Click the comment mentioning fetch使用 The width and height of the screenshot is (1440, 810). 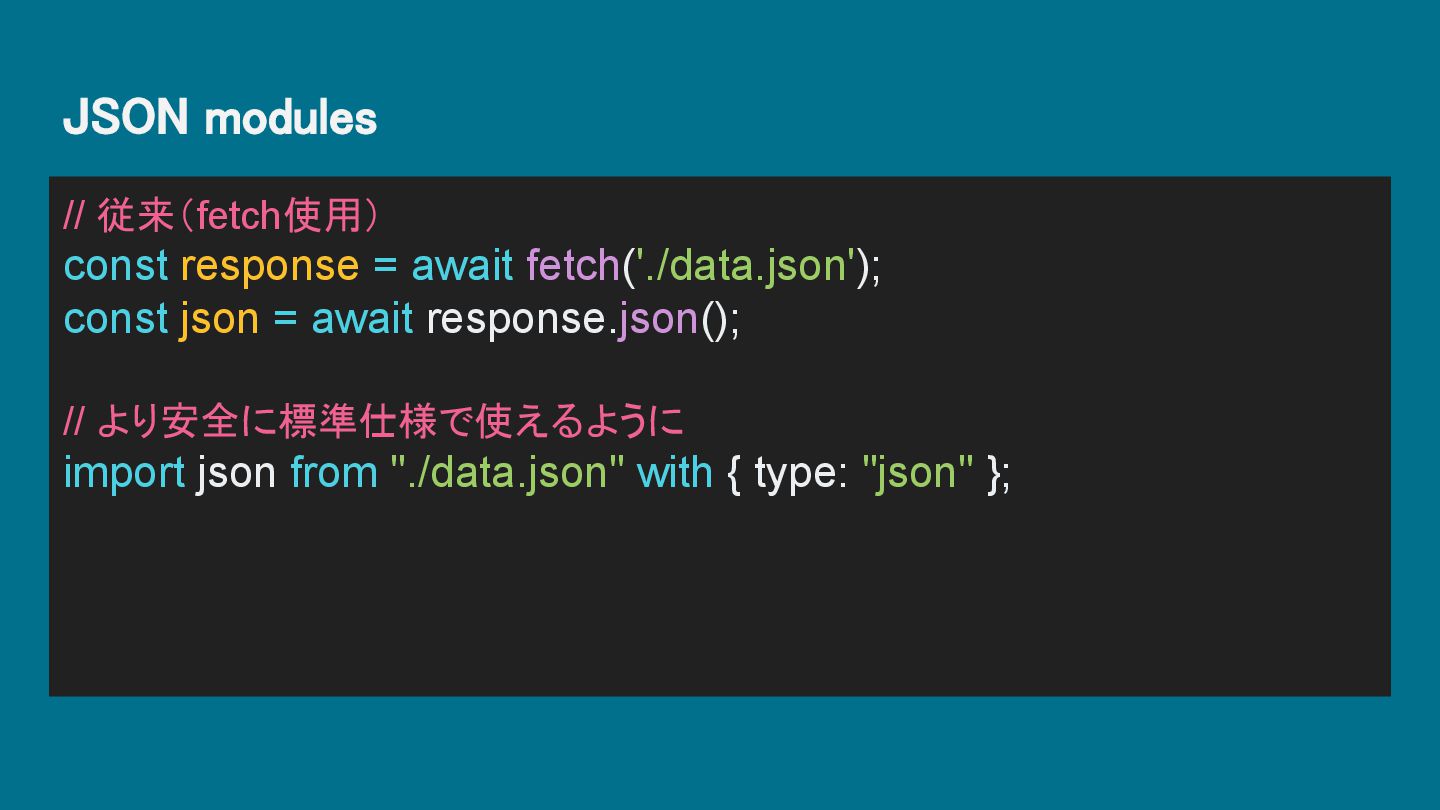[x=220, y=215]
